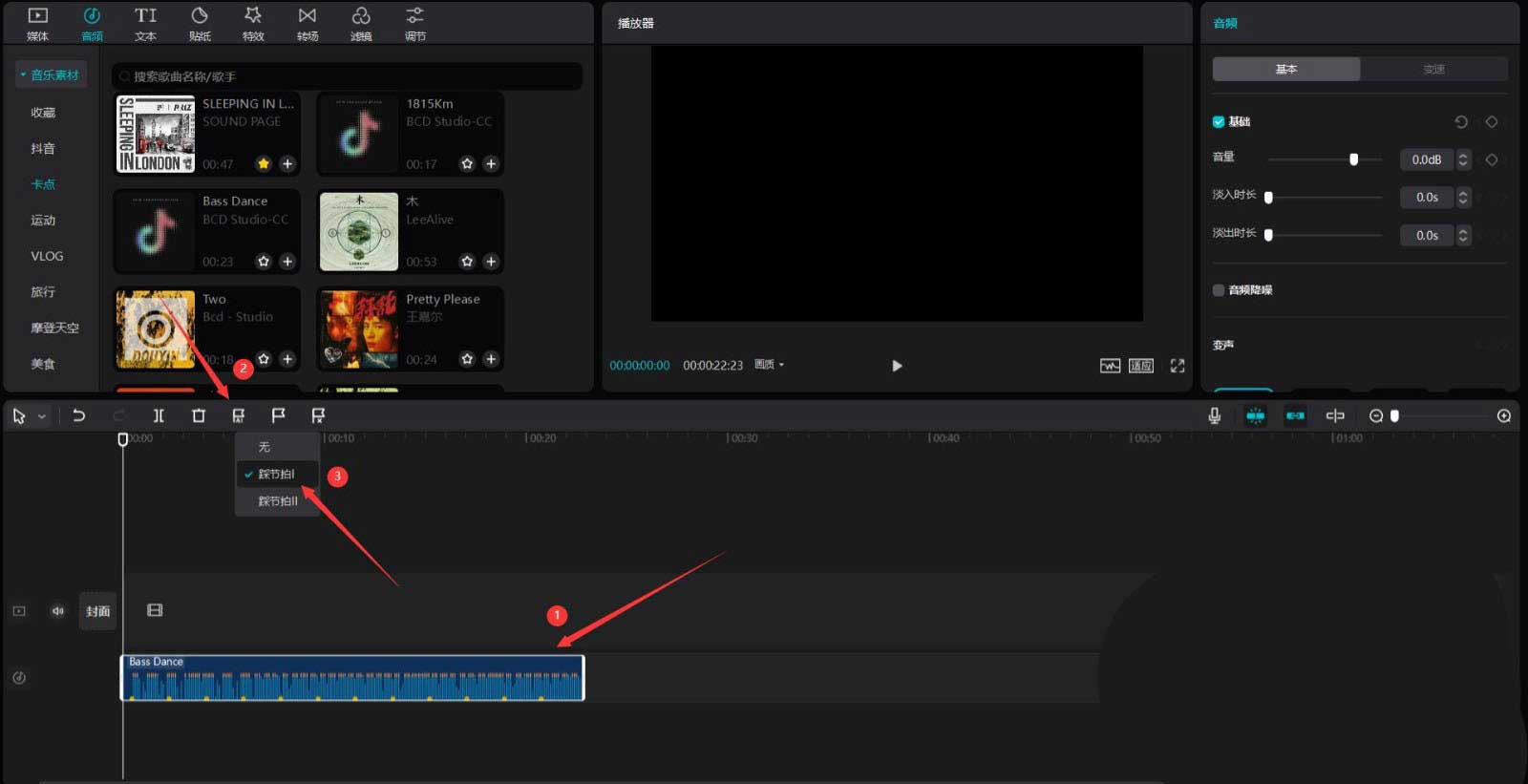1528x784 pixels.
Task: Delete selected clip with trash icon
Action: click(x=199, y=416)
